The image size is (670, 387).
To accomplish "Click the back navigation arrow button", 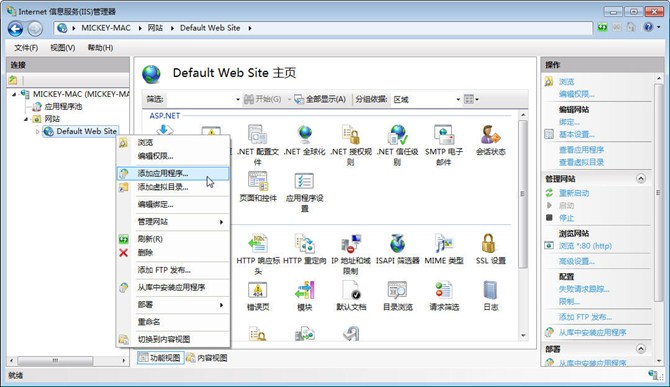I will point(15,29).
